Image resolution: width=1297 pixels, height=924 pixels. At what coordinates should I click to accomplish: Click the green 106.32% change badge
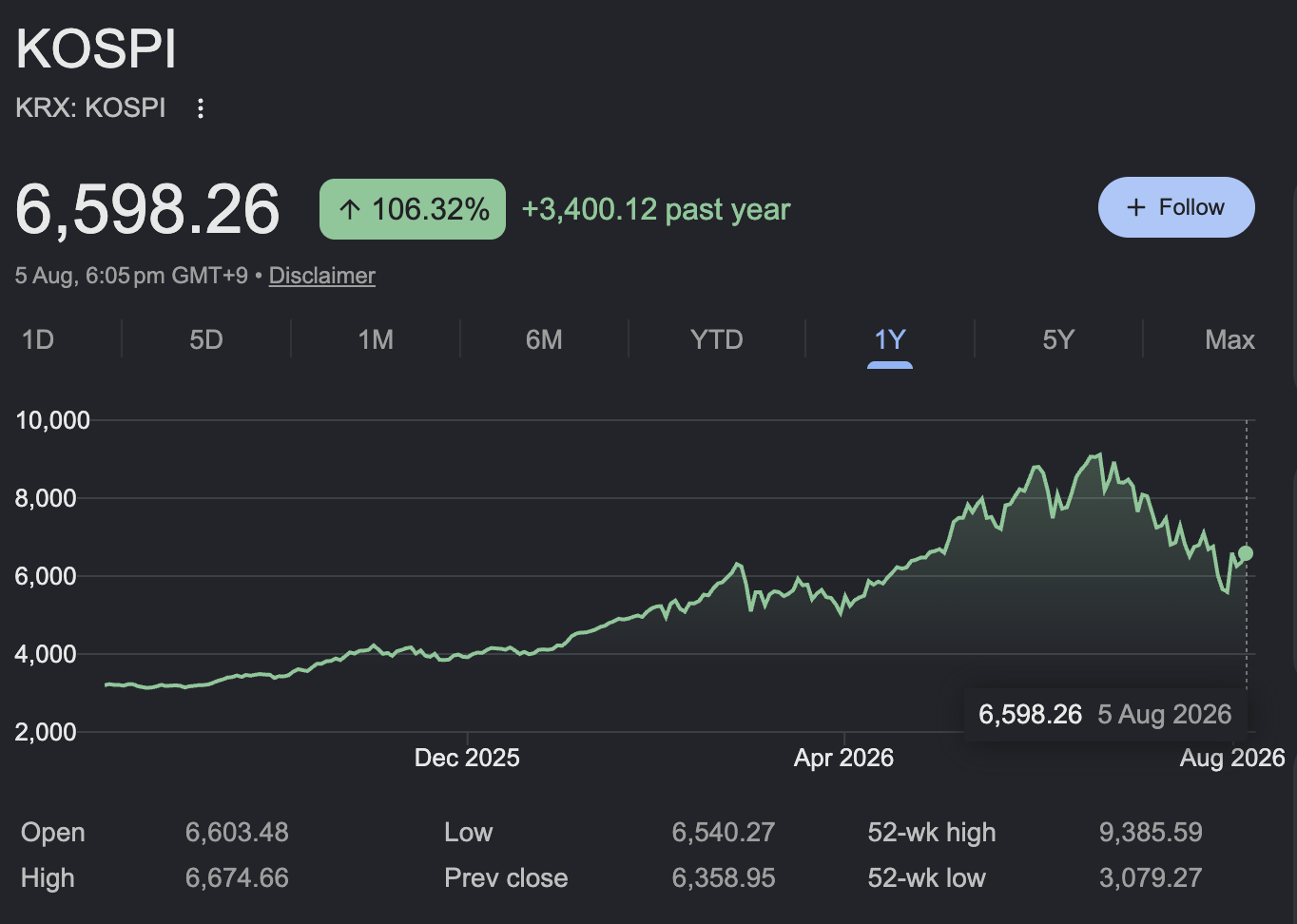click(413, 209)
